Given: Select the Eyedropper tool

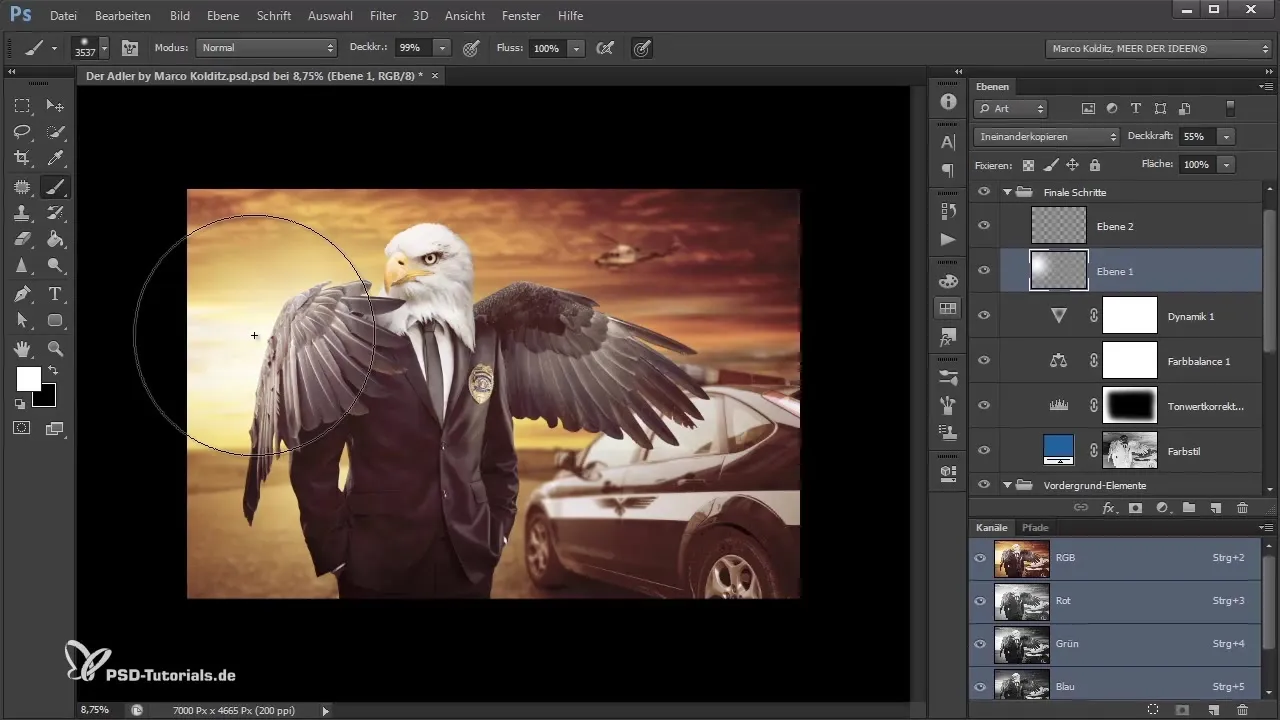Looking at the screenshot, I should pyautogui.click(x=56, y=158).
